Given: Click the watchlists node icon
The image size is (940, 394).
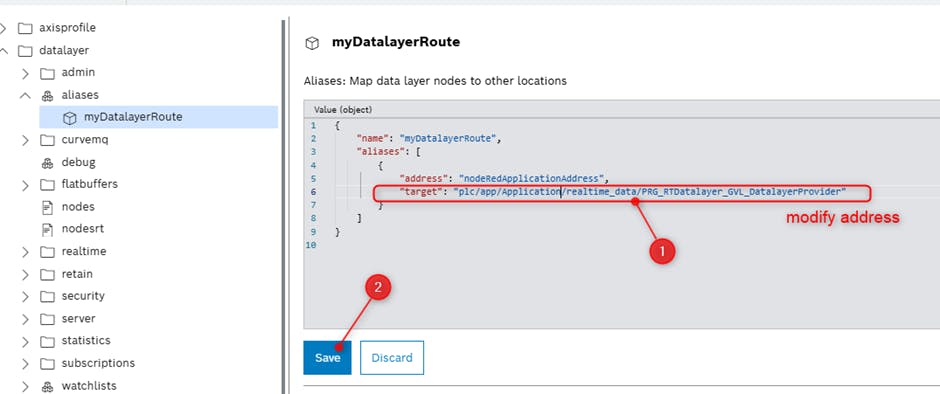Looking at the screenshot, I should (47, 387).
